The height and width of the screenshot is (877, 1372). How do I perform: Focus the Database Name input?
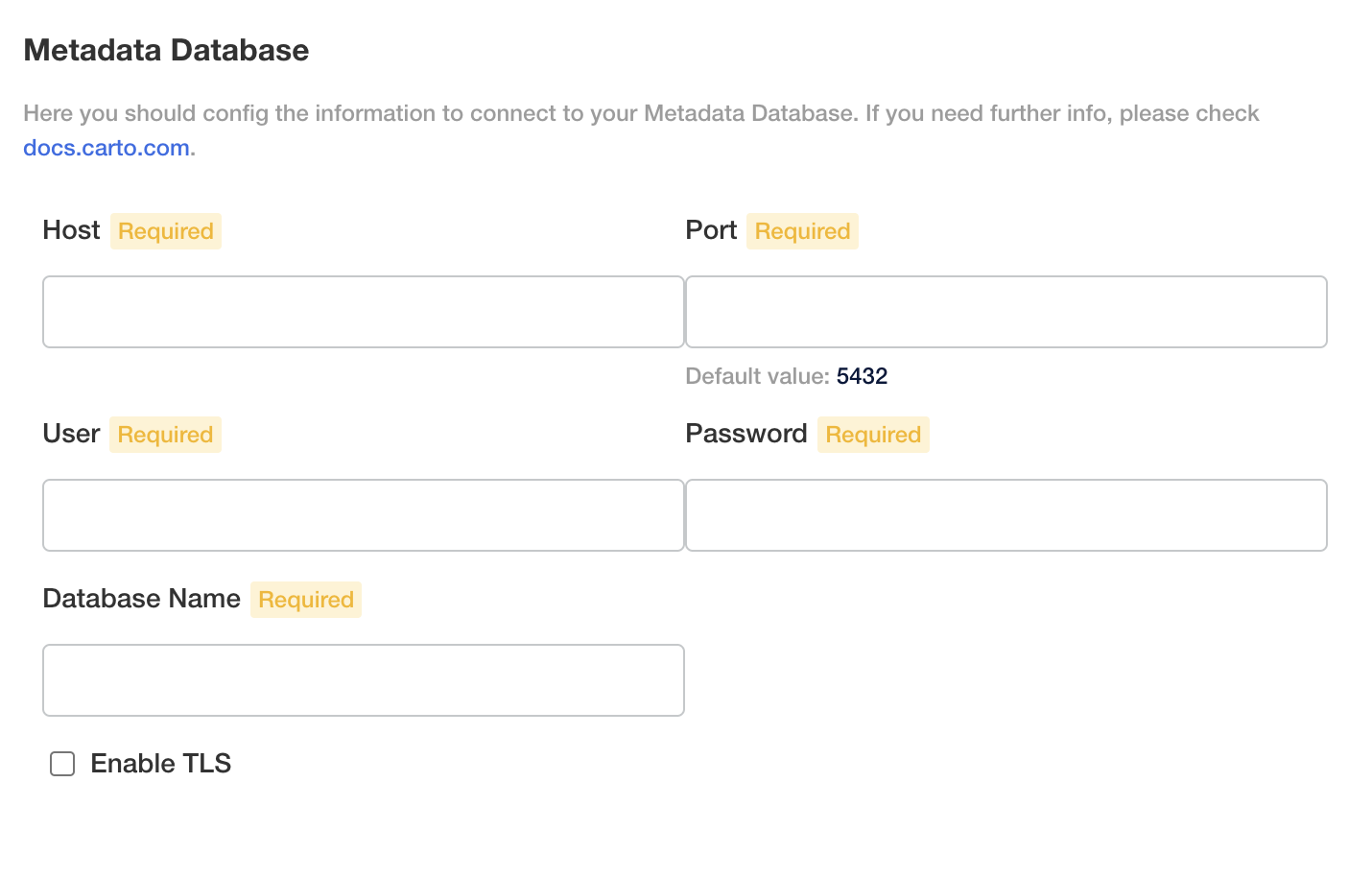point(363,680)
